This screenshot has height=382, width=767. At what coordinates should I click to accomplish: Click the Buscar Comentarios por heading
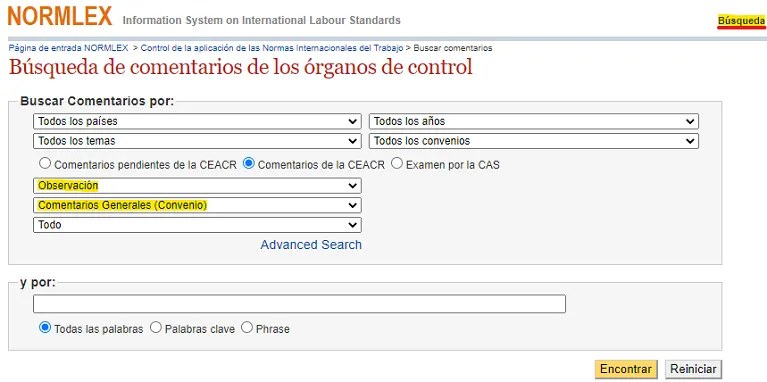click(x=97, y=101)
